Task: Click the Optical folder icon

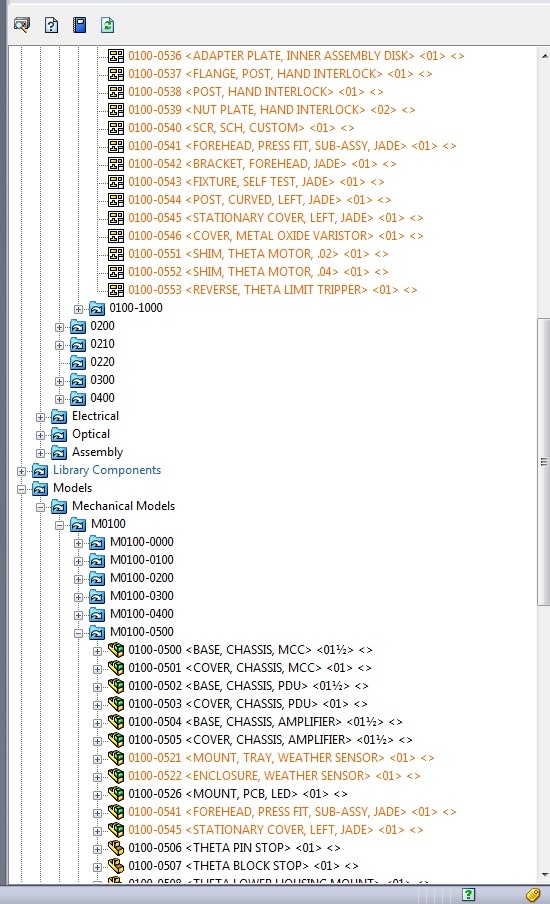Action: pos(59,435)
